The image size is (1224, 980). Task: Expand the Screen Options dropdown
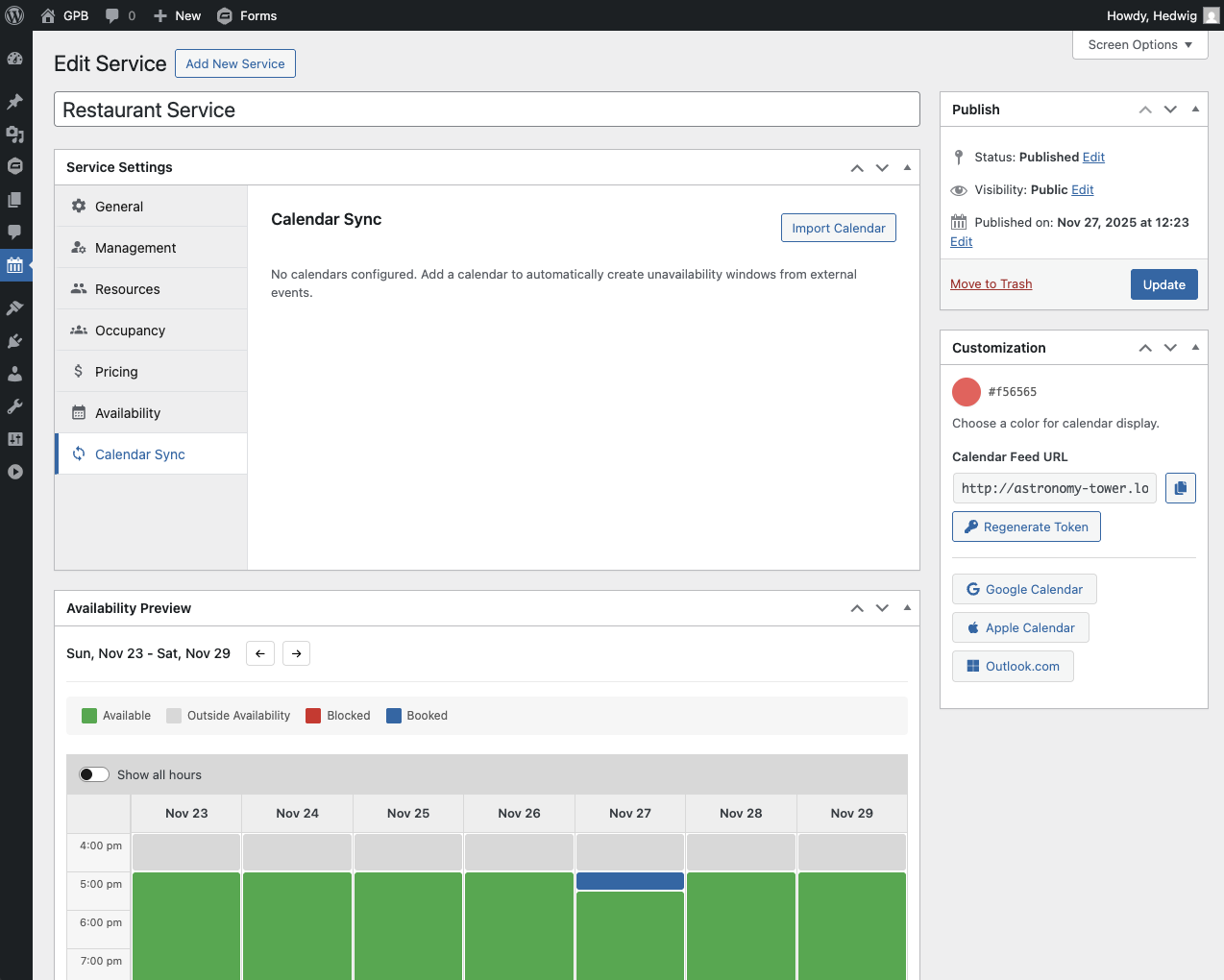click(1139, 45)
